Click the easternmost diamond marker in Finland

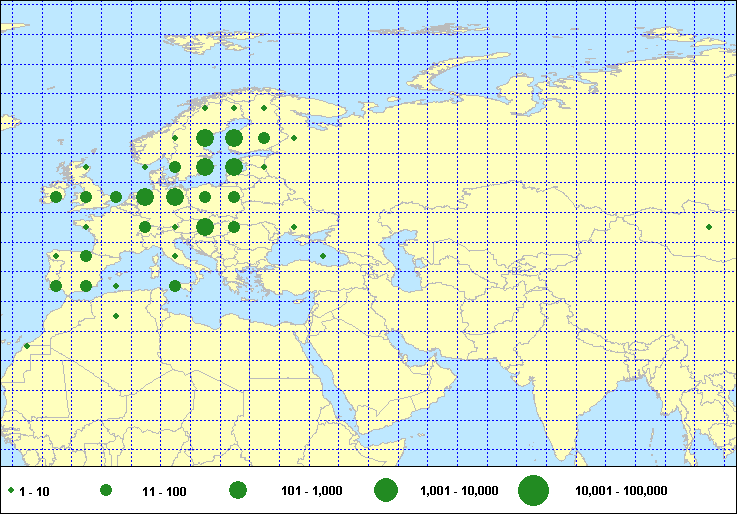[294, 138]
